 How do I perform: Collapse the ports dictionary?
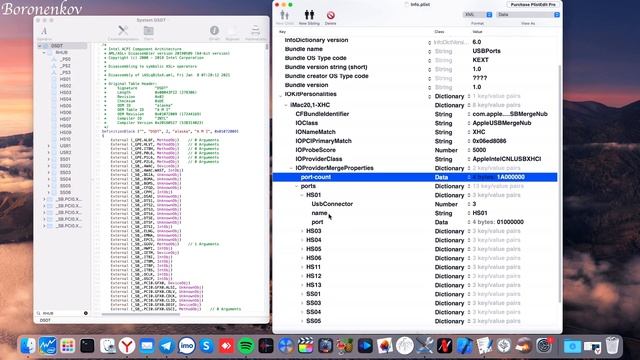tap(297, 186)
